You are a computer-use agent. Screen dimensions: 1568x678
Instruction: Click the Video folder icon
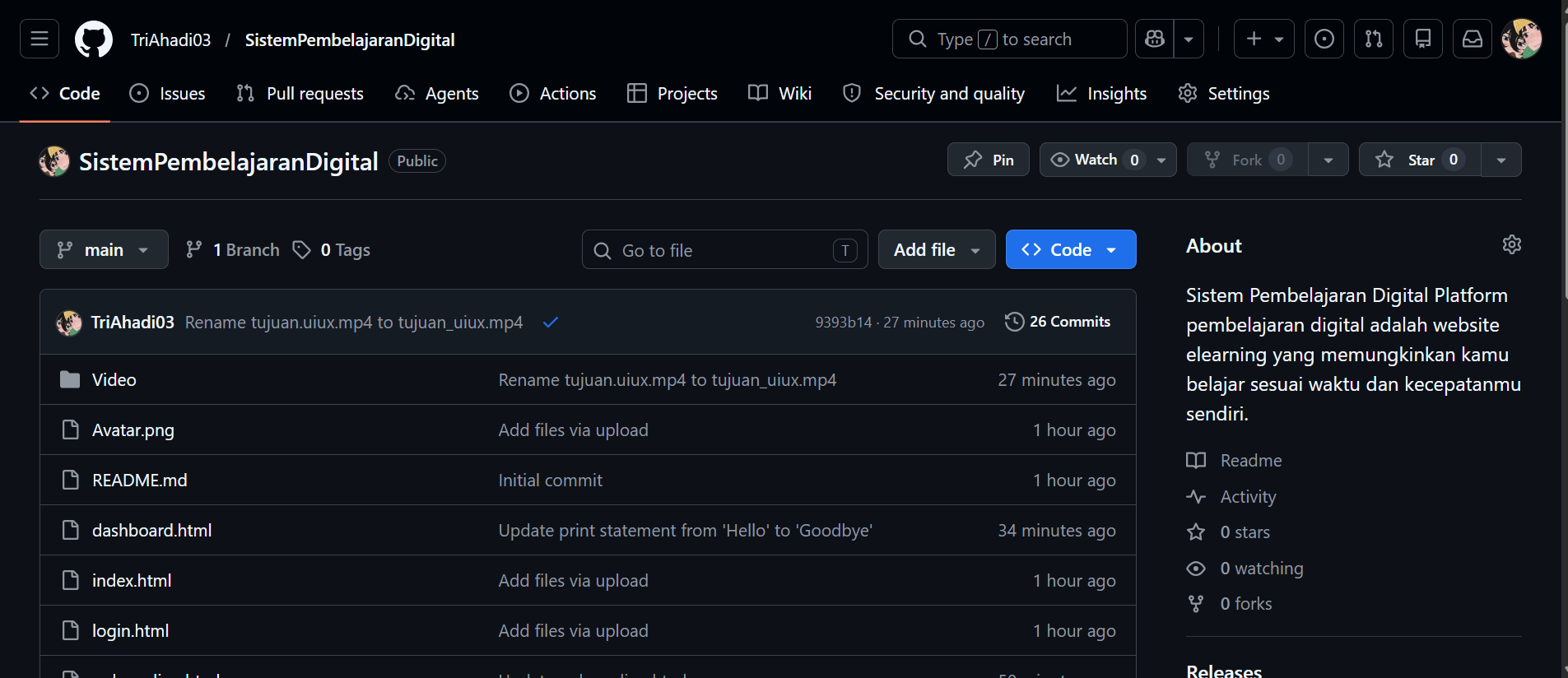[x=70, y=379]
